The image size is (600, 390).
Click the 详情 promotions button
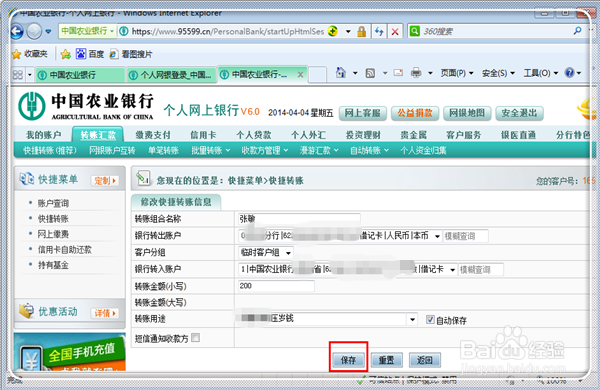105,313
